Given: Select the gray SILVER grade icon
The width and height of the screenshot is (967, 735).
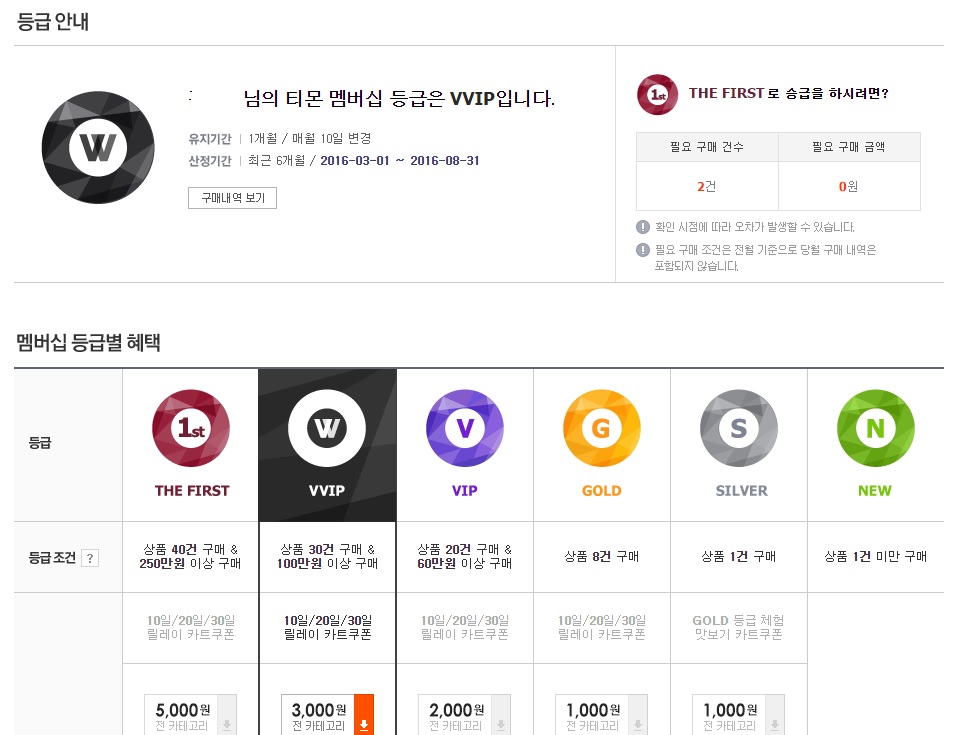Looking at the screenshot, I should tap(738, 430).
